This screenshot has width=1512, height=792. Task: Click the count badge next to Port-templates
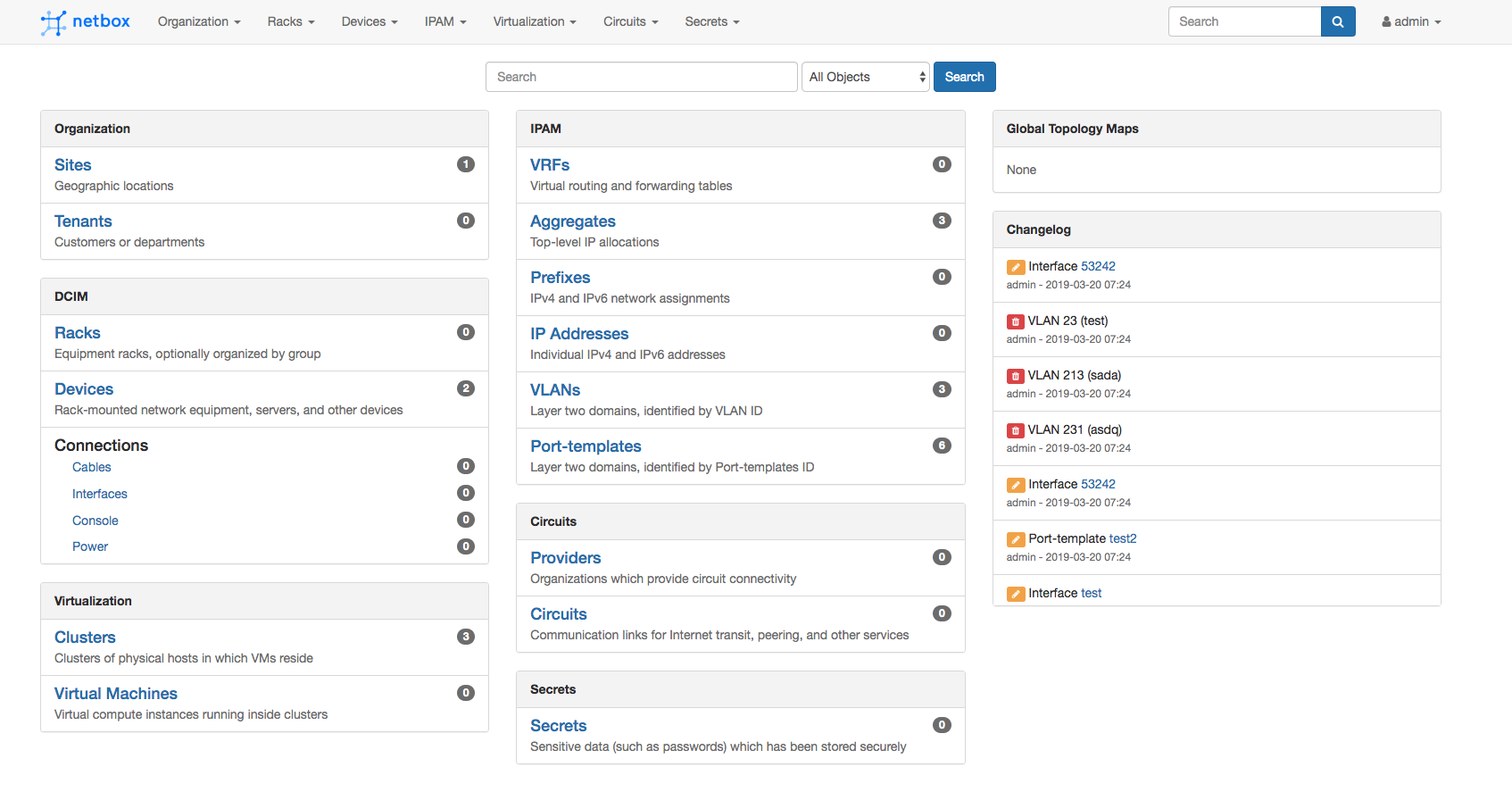tap(941, 446)
